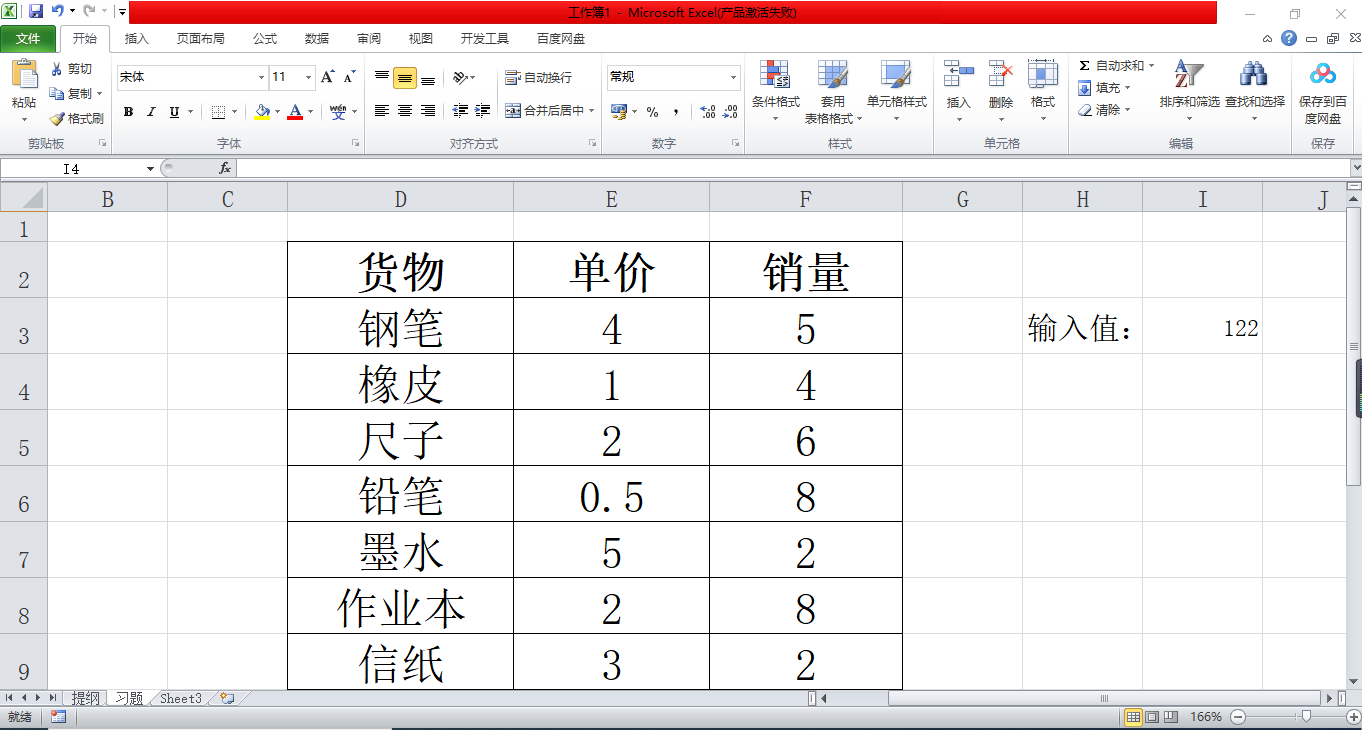Open the font size dropdown showing 11
Viewport: 1362px width, 730px height.
(x=309, y=77)
